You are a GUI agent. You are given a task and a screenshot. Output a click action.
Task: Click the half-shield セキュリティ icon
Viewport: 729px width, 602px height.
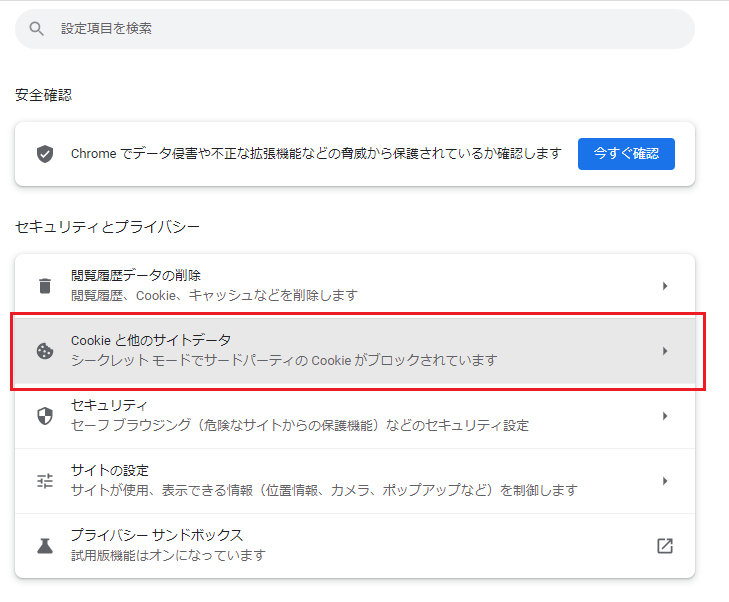pyautogui.click(x=45, y=416)
